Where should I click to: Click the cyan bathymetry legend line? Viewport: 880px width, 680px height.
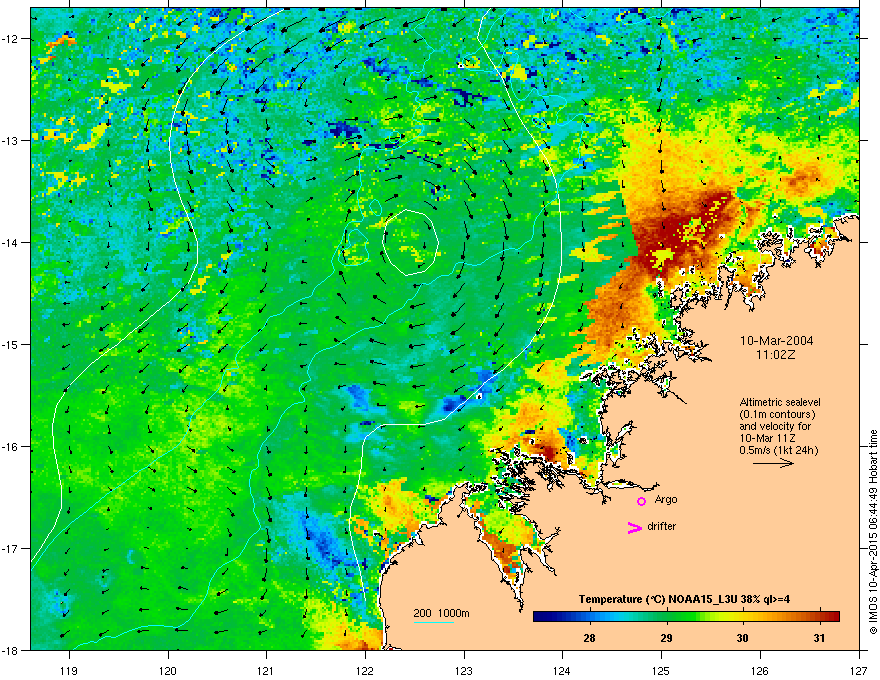[433, 622]
